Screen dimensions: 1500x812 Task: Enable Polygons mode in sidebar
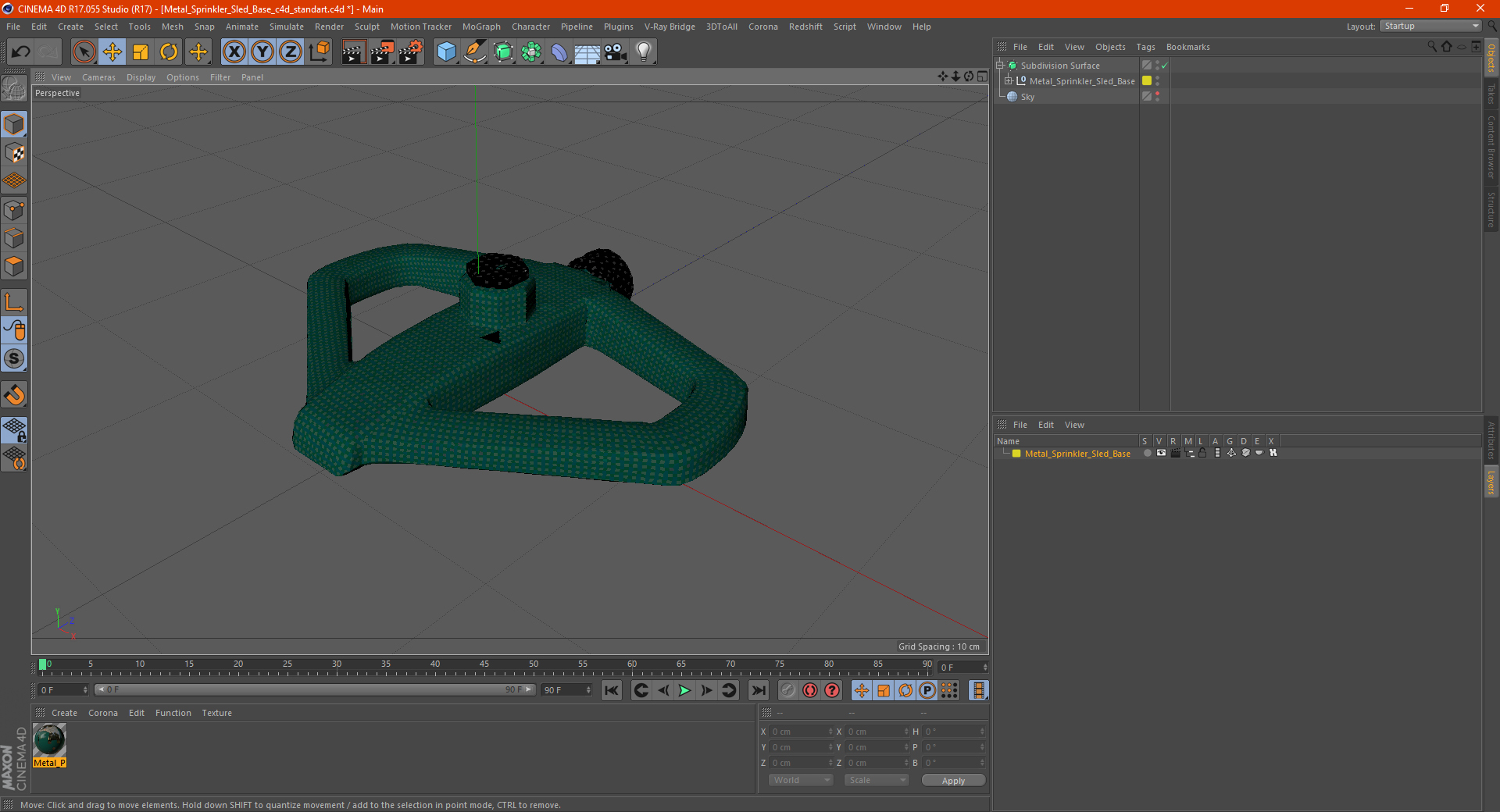[14, 266]
